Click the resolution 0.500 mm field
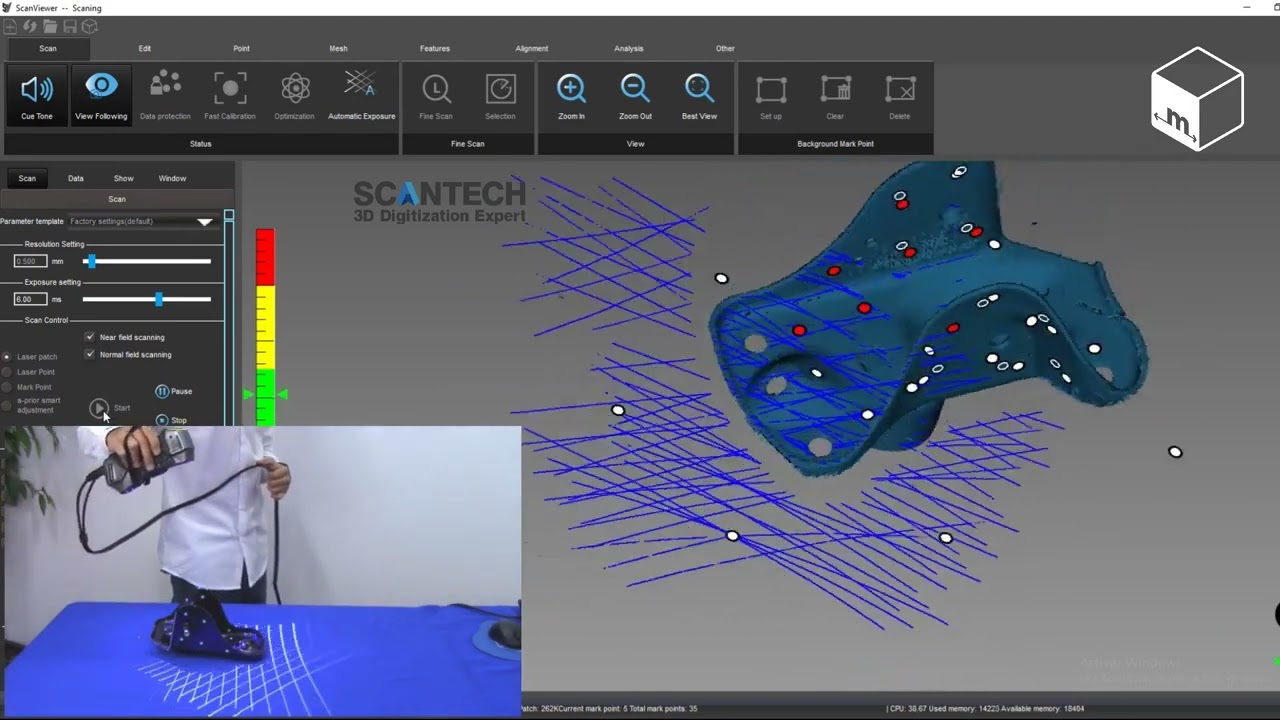 coord(30,261)
